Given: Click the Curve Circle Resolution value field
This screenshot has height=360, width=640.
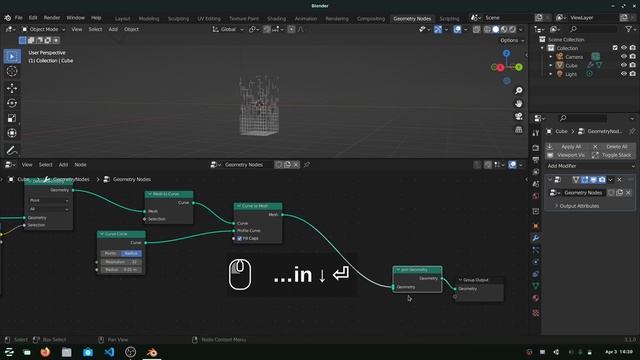Looking at the screenshot, I should [x=121, y=262].
